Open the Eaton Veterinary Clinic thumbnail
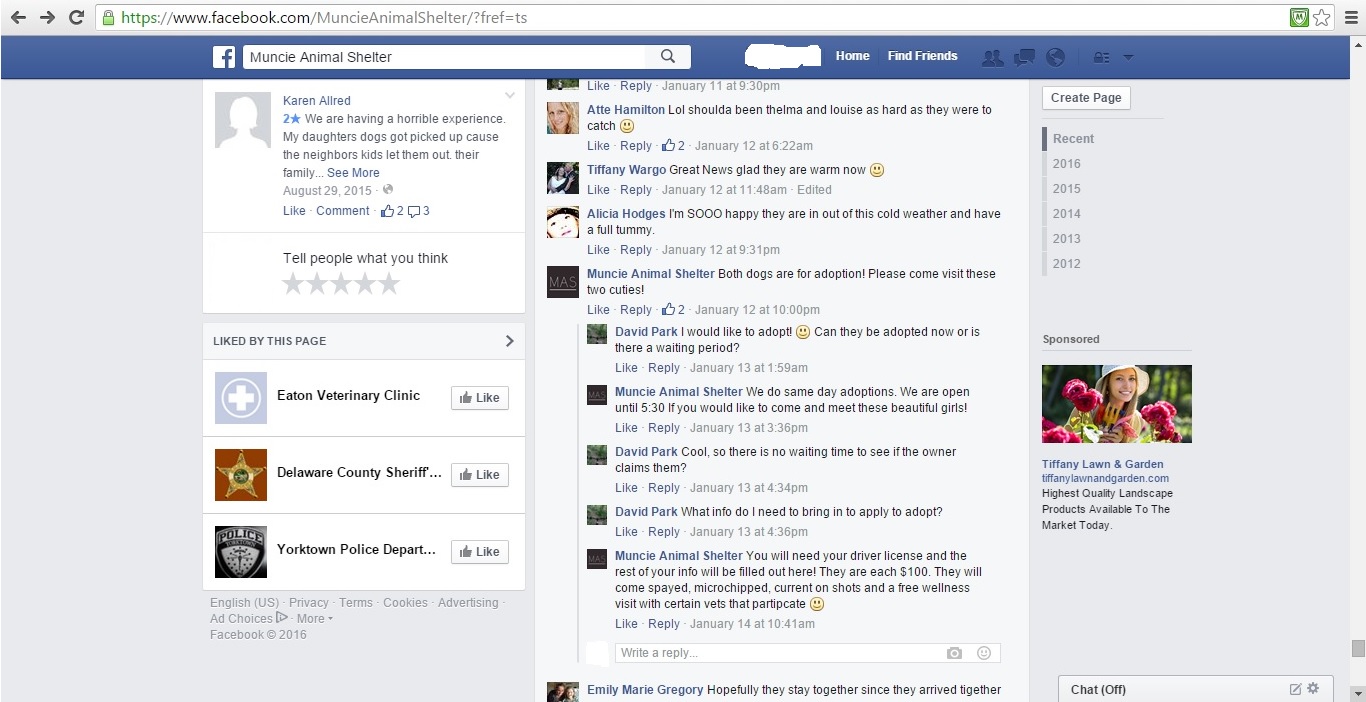The height and width of the screenshot is (702, 1366). (241, 398)
